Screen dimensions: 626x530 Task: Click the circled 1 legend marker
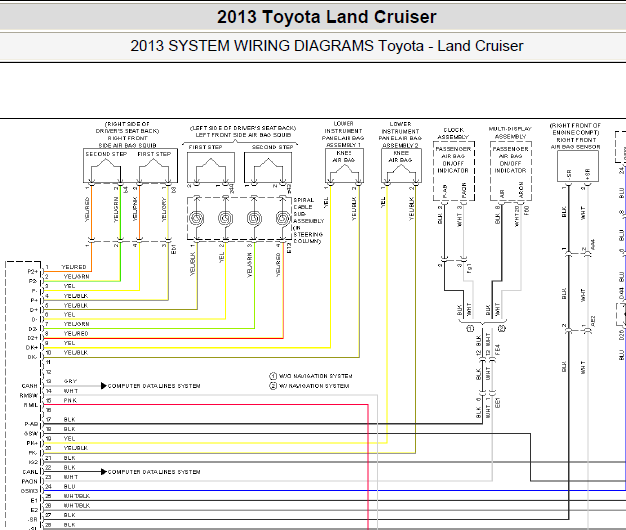(273, 376)
